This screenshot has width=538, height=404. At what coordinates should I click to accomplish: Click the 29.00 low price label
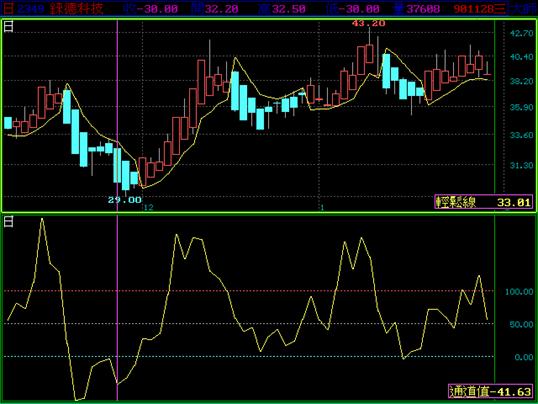pos(125,200)
